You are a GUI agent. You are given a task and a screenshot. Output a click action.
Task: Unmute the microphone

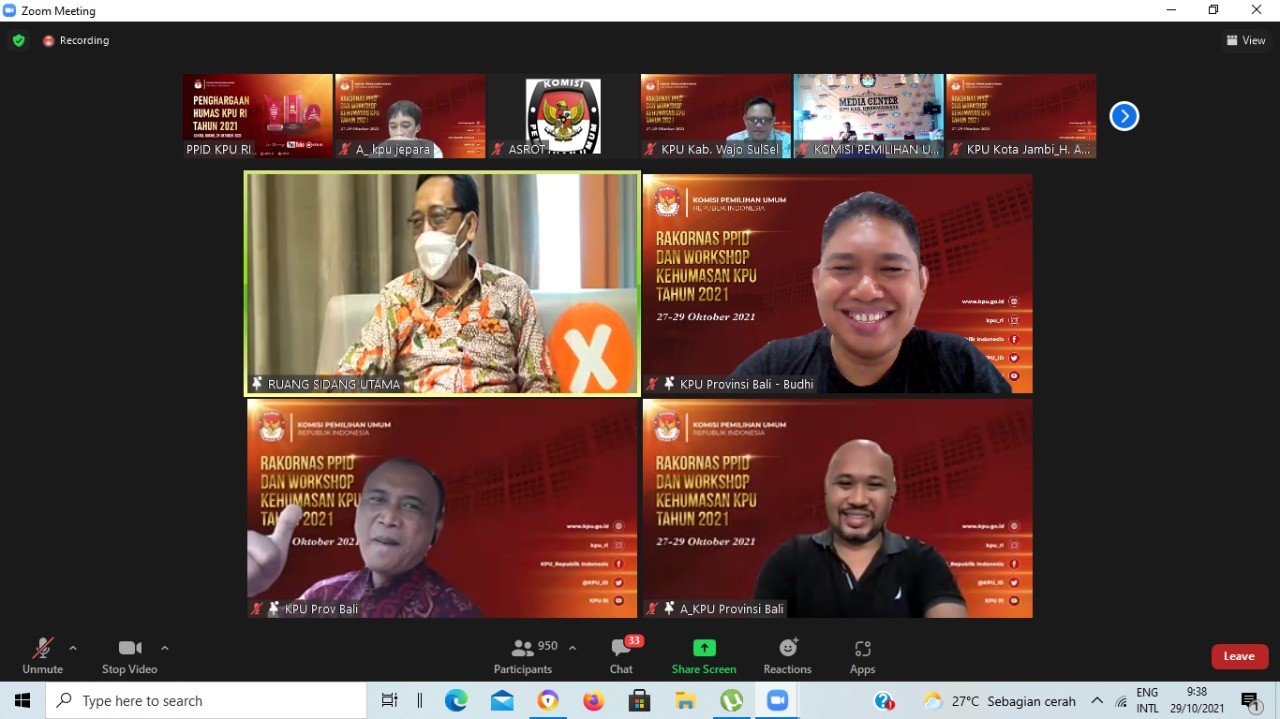tap(42, 656)
